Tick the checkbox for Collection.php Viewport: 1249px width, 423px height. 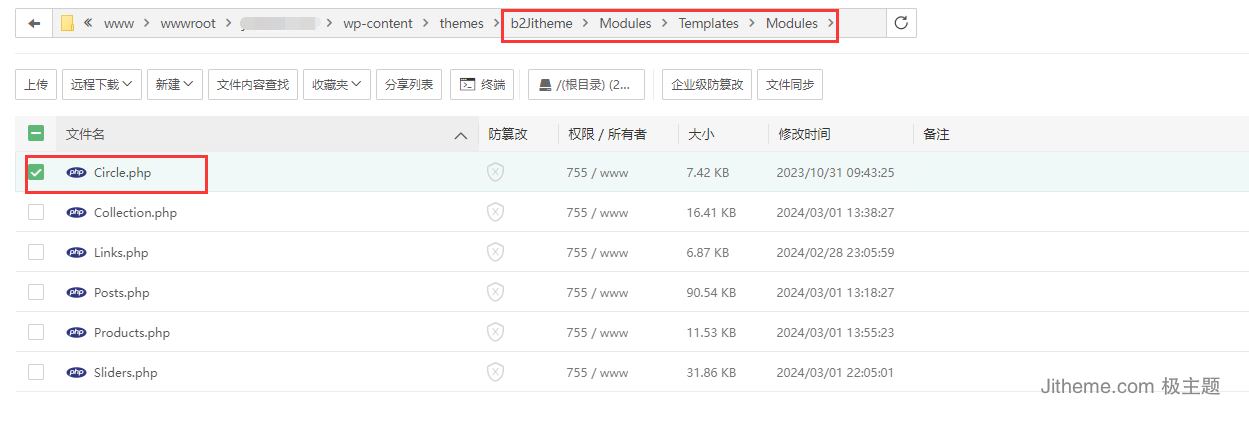[x=36, y=212]
